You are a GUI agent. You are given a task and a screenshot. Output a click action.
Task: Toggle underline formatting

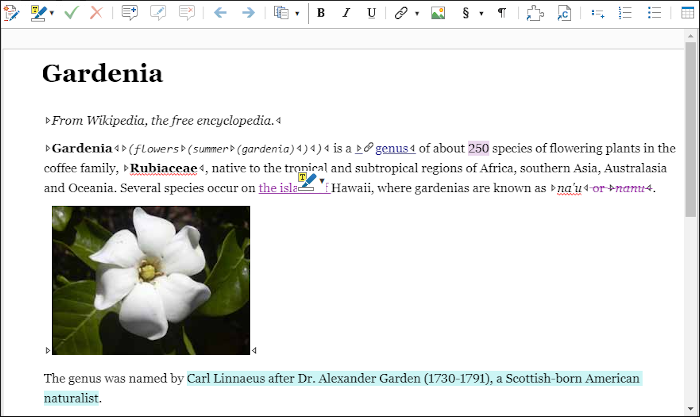coord(372,13)
